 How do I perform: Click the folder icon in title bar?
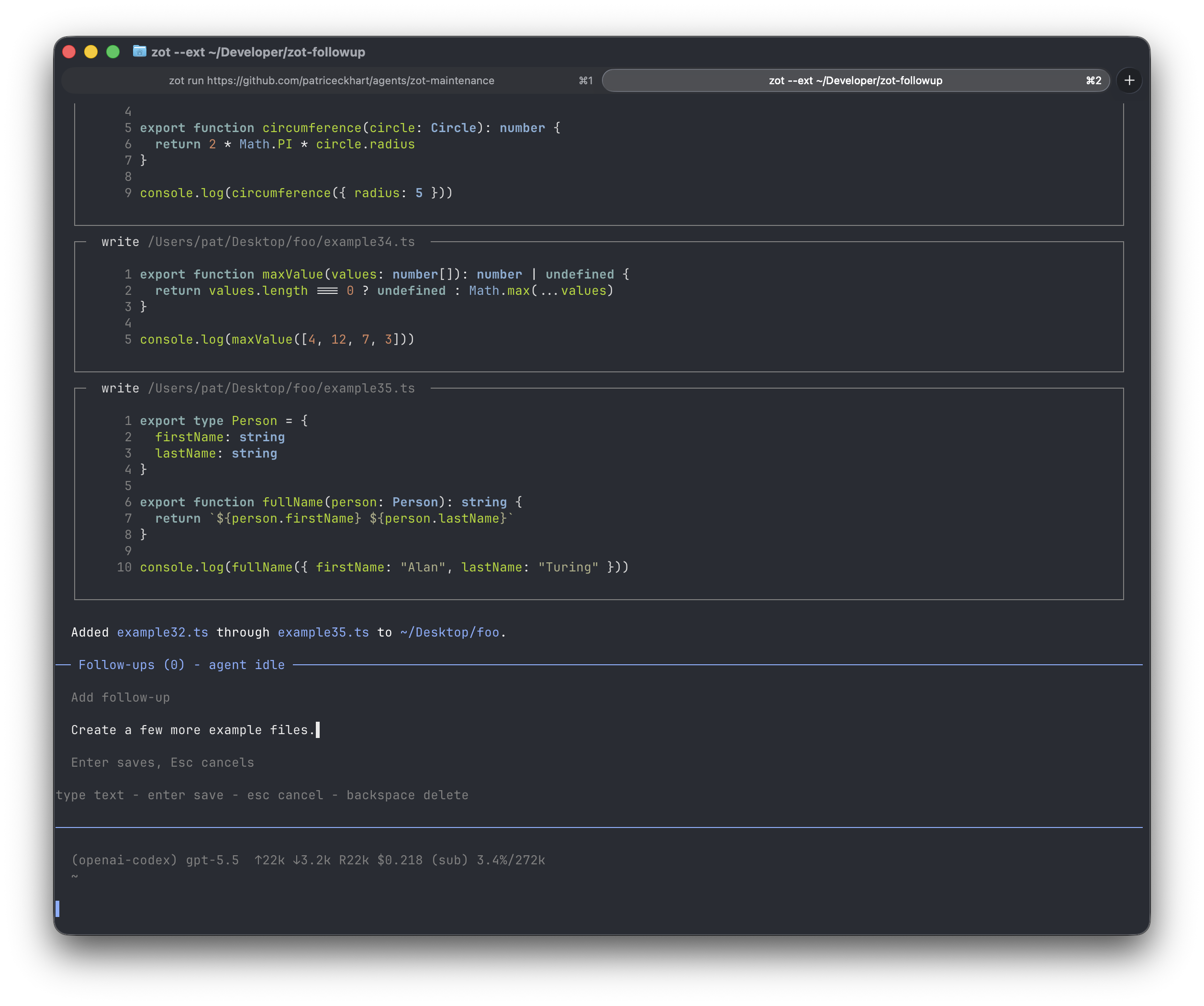pyautogui.click(x=139, y=52)
